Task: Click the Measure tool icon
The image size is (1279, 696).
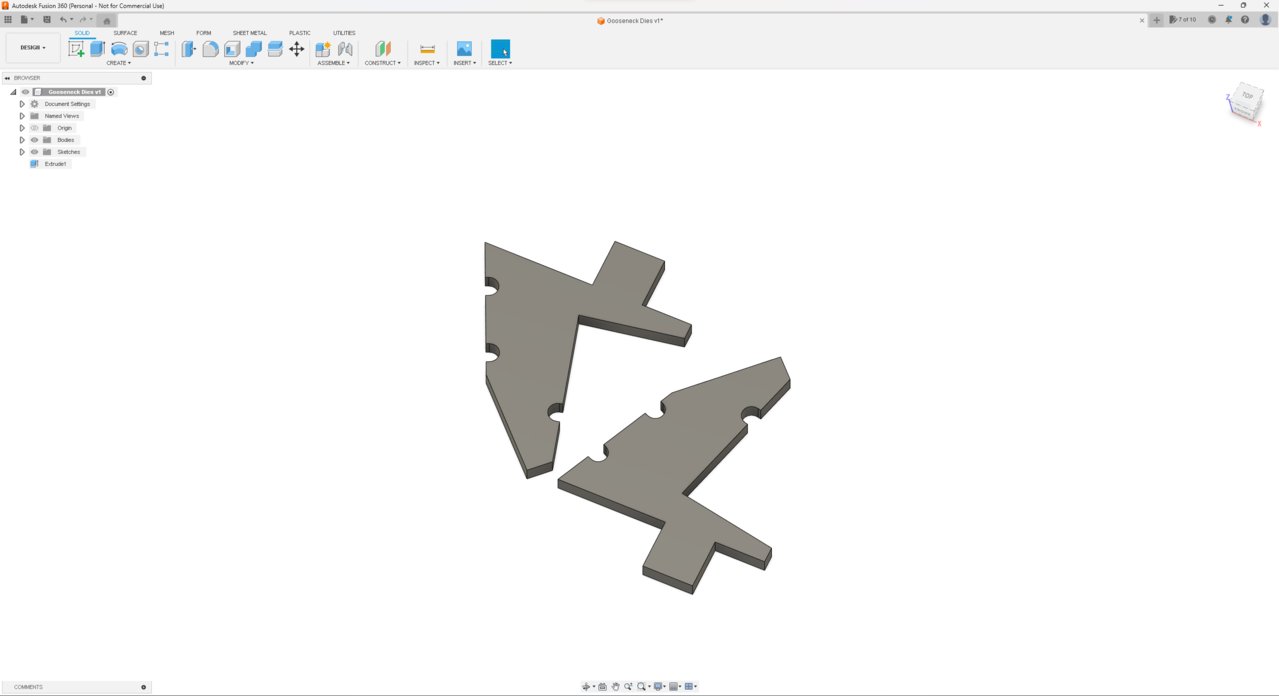Action: click(427, 49)
